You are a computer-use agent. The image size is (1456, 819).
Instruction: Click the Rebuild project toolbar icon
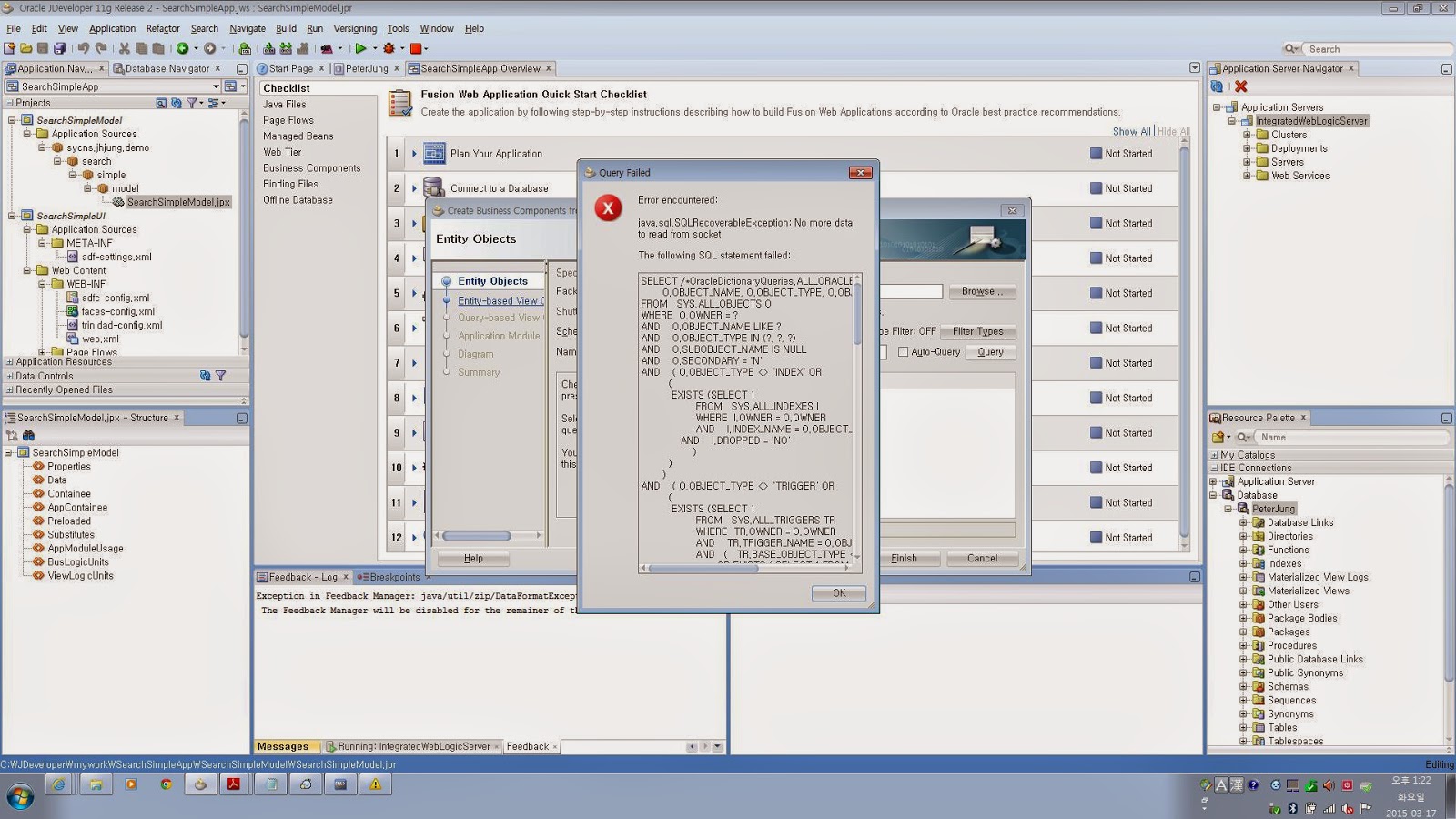click(286, 48)
